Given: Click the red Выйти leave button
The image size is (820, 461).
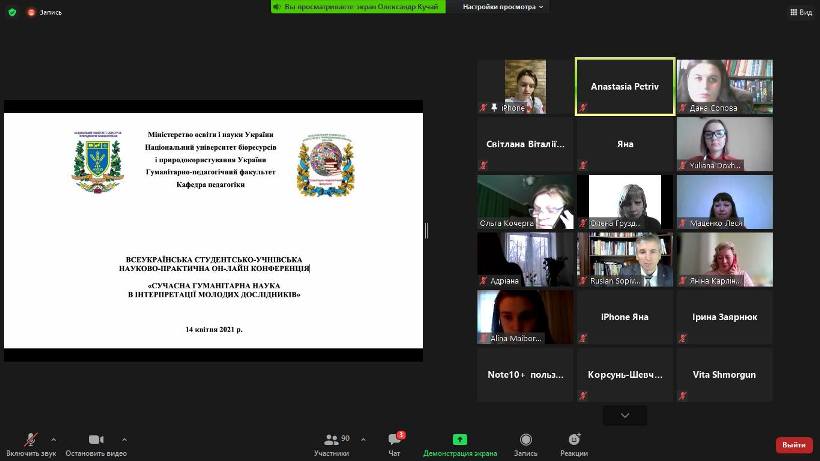Looking at the screenshot, I should (794, 445).
